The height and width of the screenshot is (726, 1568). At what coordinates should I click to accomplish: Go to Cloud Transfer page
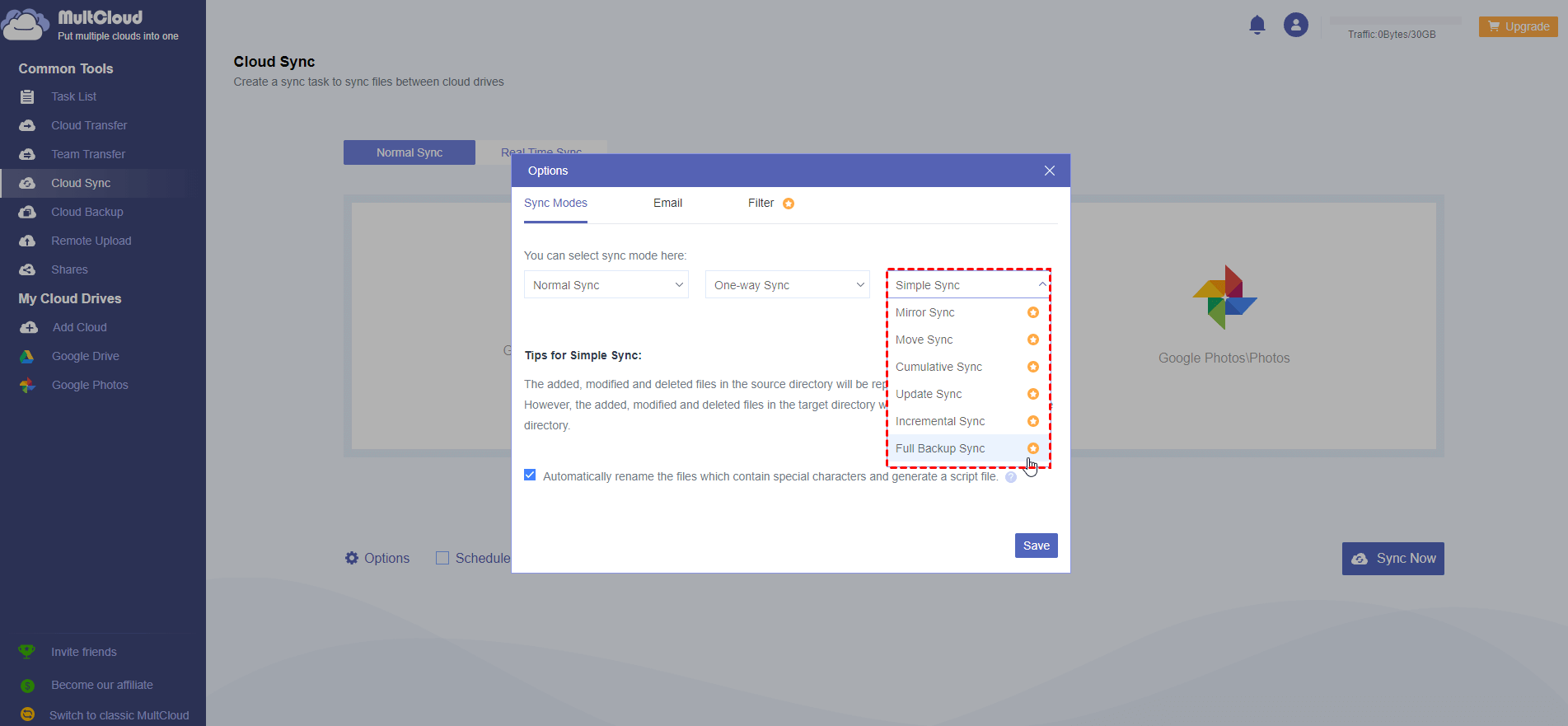(x=89, y=126)
